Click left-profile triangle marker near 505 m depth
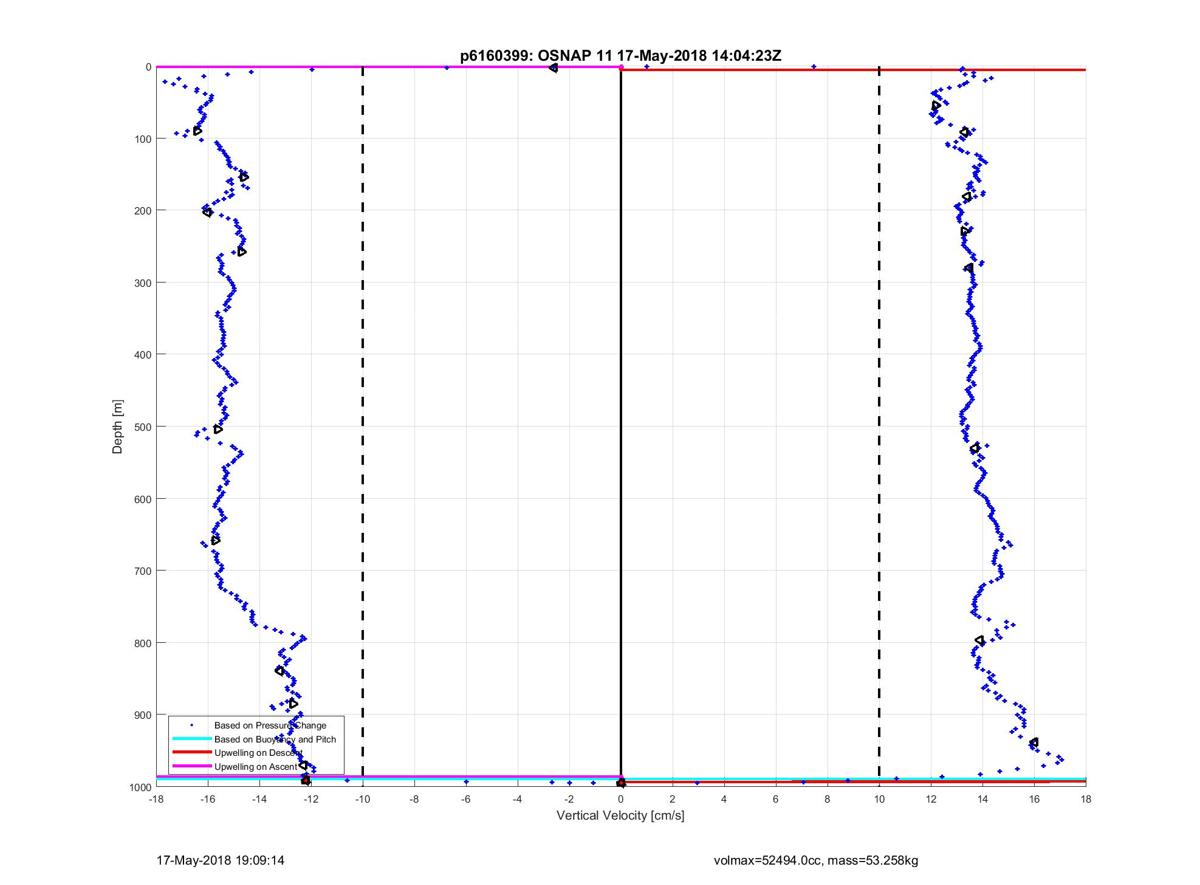Screen dimensions: 1200x885 (218, 429)
